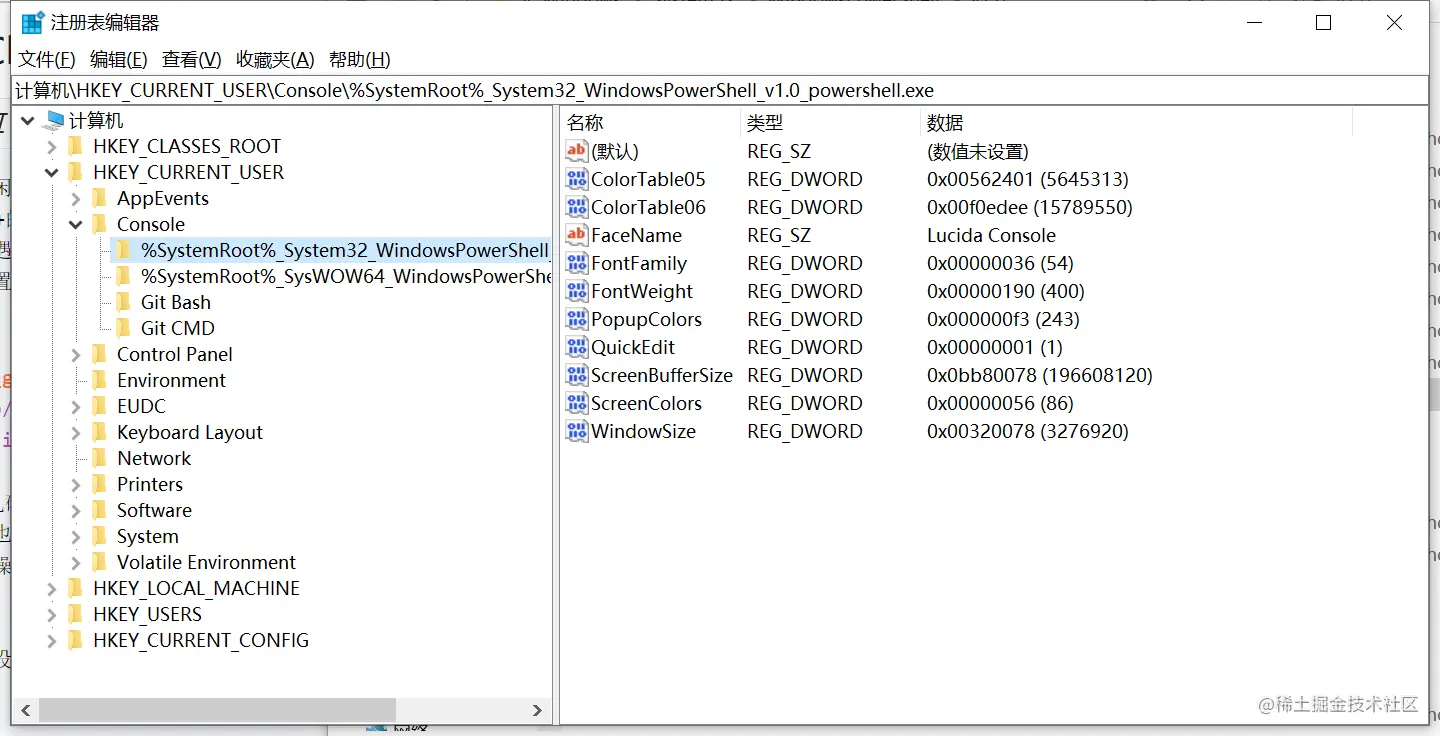This screenshot has width=1440, height=736.
Task: Click the Registry Editor app icon in title bar
Action: pyautogui.click(x=32, y=23)
